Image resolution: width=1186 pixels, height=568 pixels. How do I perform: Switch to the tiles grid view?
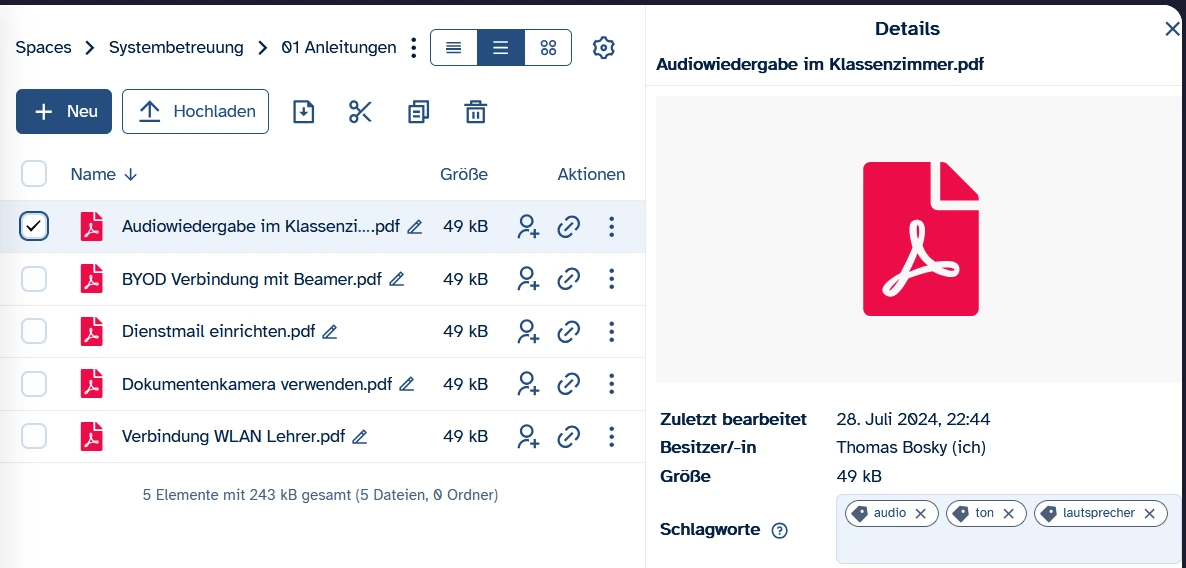tap(548, 47)
